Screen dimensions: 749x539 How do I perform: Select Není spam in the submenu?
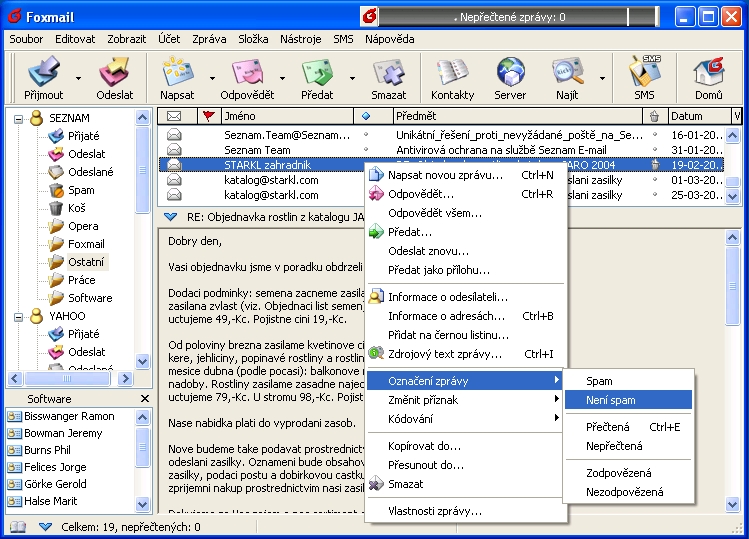click(x=628, y=400)
